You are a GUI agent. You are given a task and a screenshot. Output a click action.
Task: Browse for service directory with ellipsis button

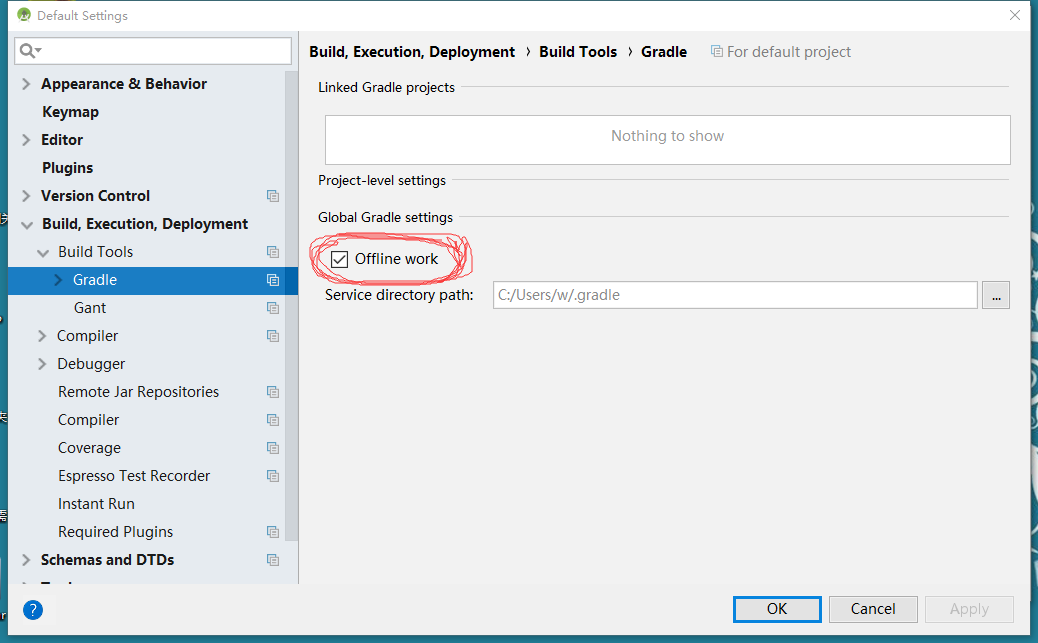996,295
